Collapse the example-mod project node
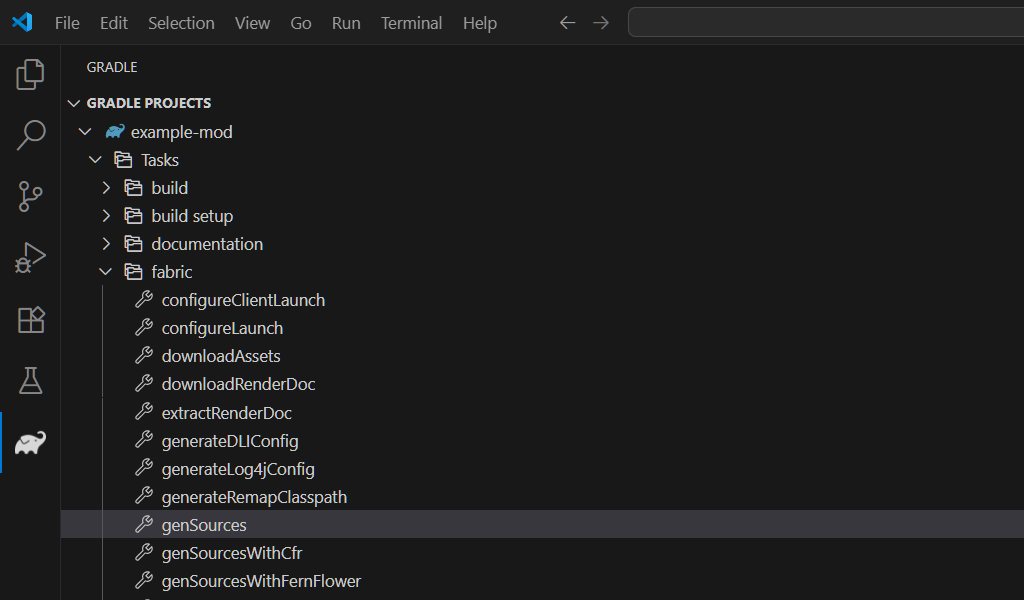The width and height of the screenshot is (1024, 600). tap(85, 131)
